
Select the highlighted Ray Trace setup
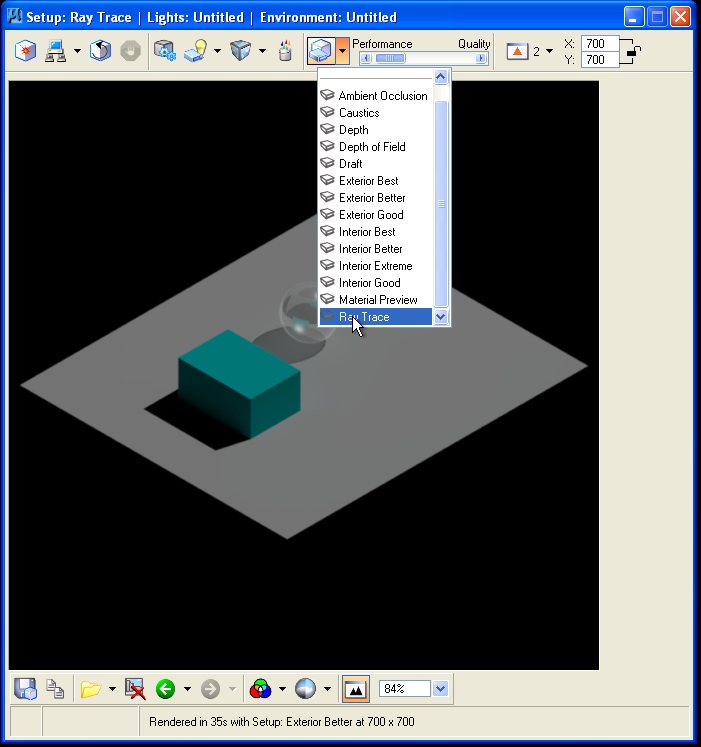[375, 317]
